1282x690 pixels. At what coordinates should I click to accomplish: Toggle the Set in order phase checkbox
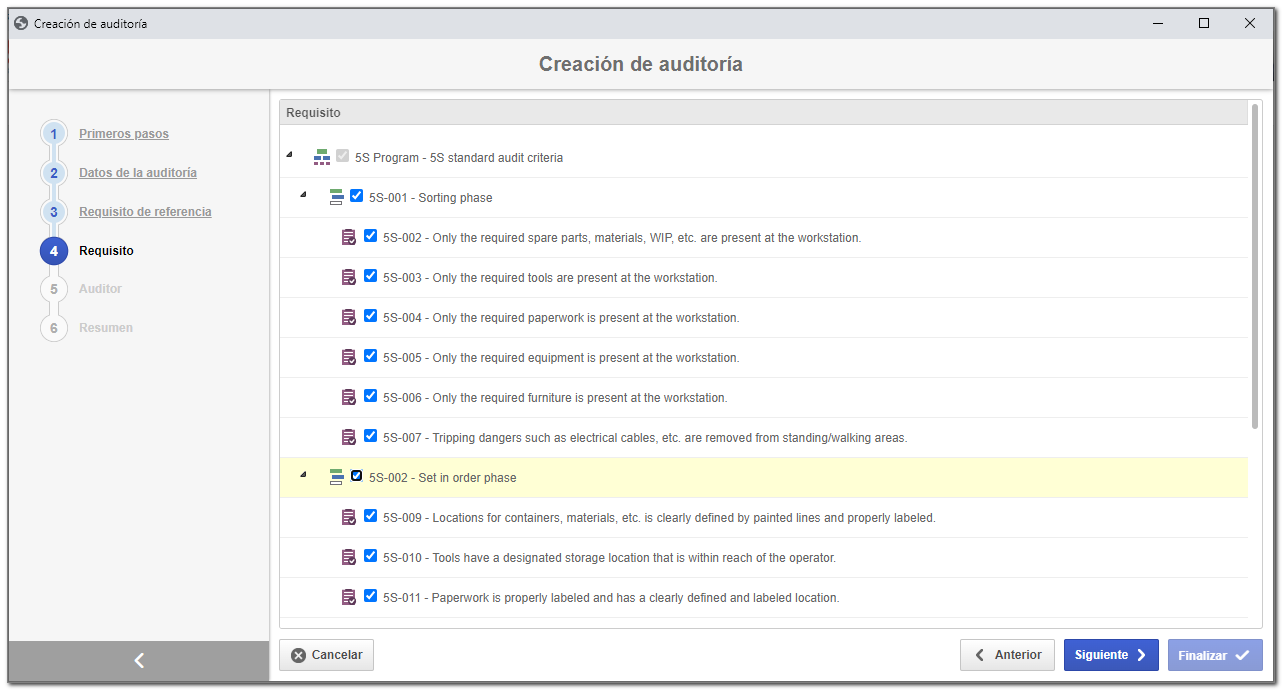(x=357, y=476)
